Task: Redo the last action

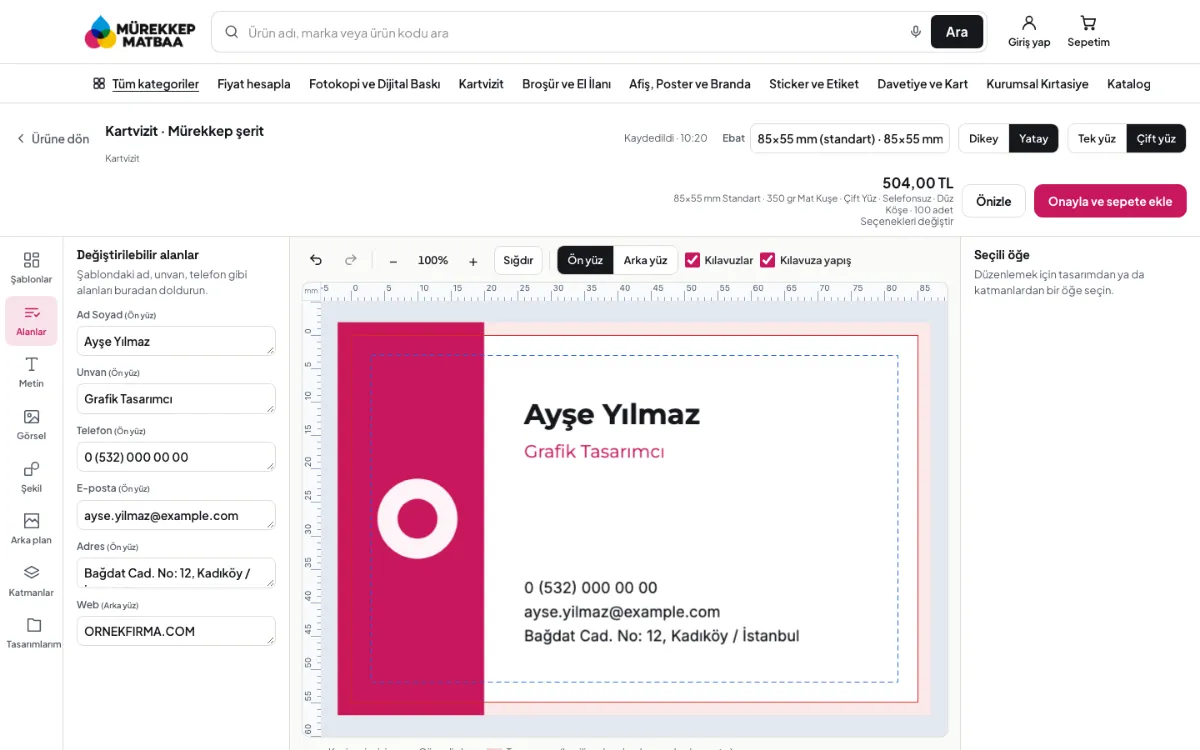Action: (351, 260)
